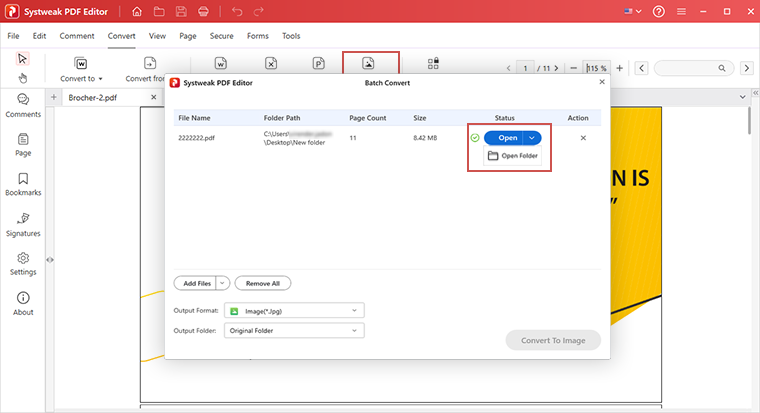Viewport: 760px width, 413px height.
Task: Open the Tools menu
Action: [x=291, y=36]
